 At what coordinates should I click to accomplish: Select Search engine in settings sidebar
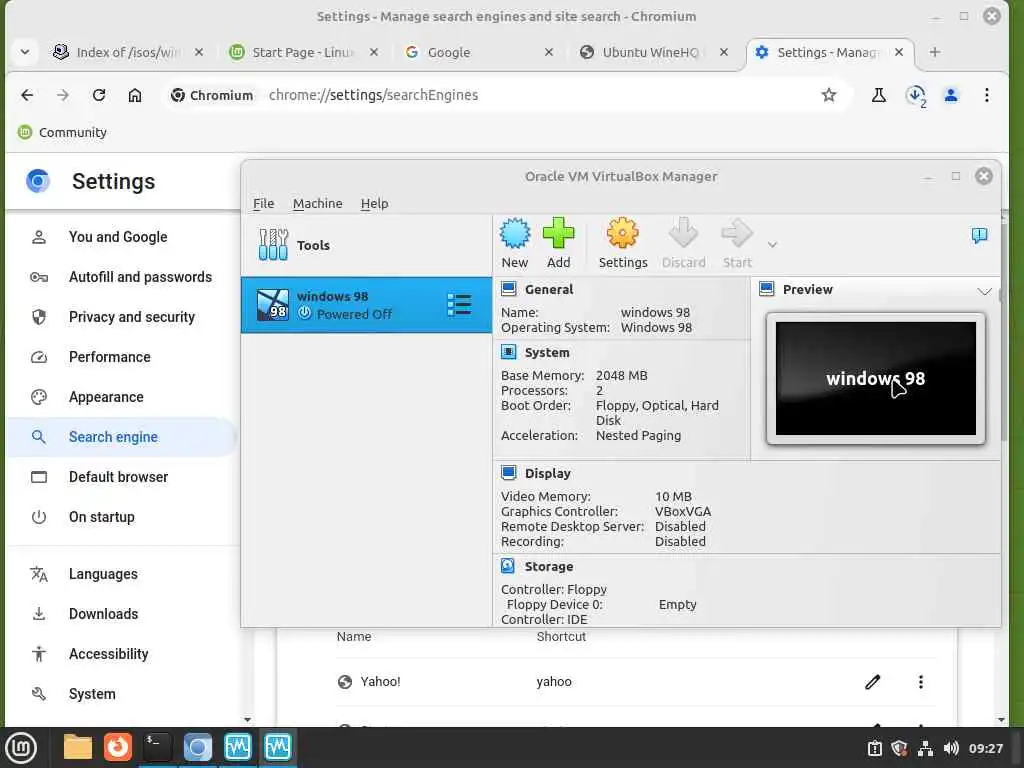(x=121, y=437)
